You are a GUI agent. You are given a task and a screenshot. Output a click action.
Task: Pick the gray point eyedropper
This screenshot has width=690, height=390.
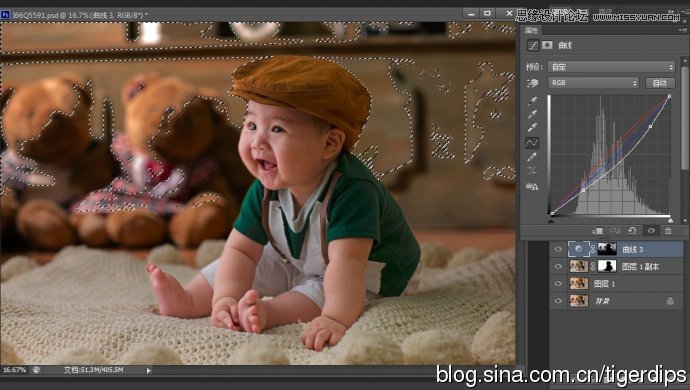coord(532,114)
